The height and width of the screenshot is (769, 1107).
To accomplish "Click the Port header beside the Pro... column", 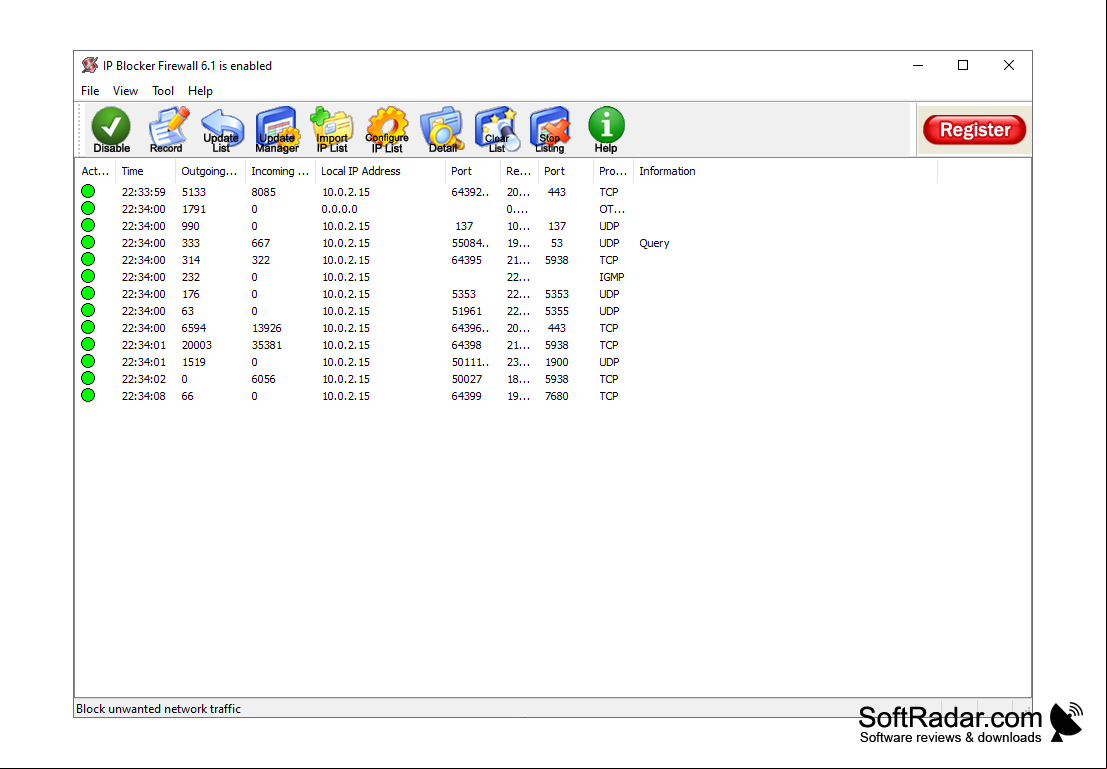I will point(566,171).
